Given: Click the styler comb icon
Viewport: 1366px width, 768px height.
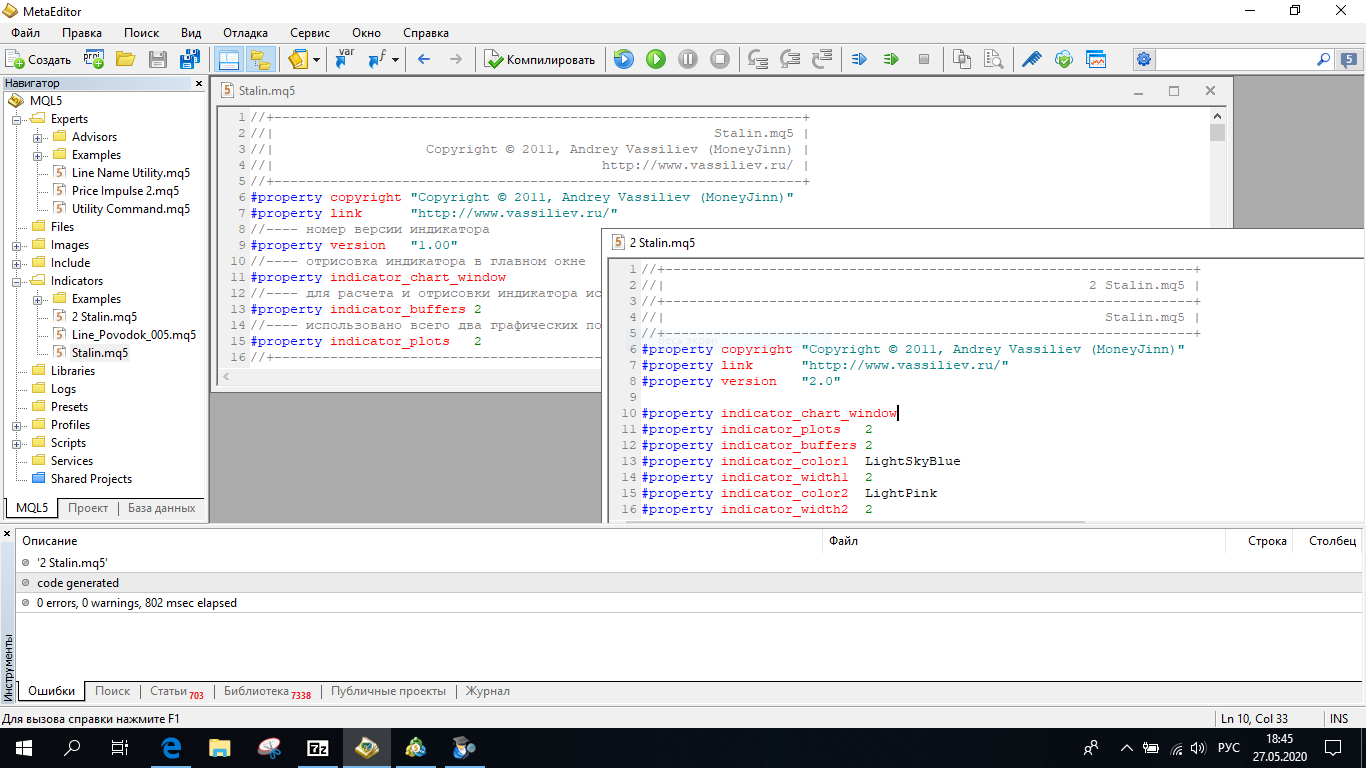Looking at the screenshot, I should click(x=1032, y=59).
